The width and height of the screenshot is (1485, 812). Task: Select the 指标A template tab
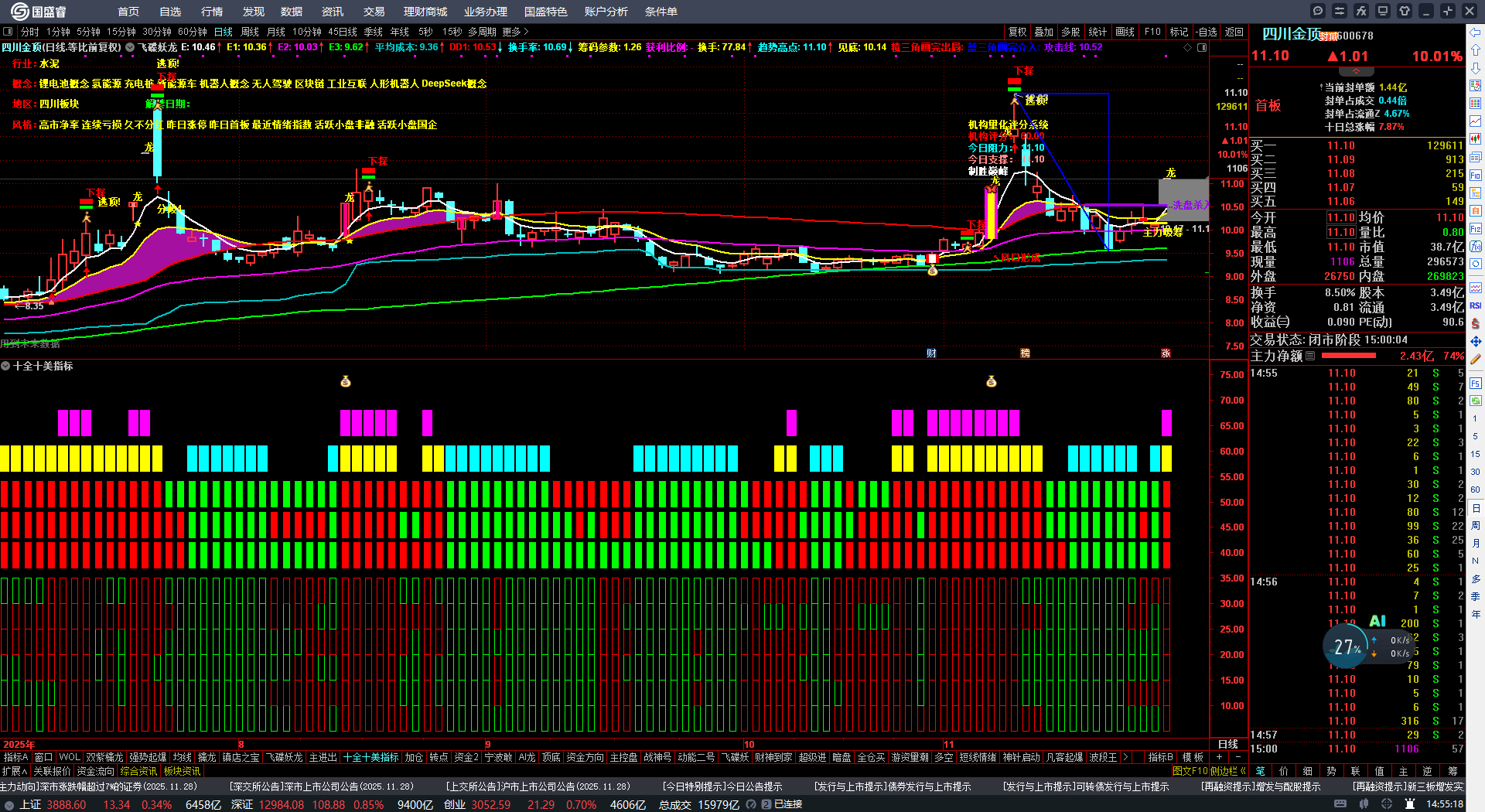tap(15, 757)
